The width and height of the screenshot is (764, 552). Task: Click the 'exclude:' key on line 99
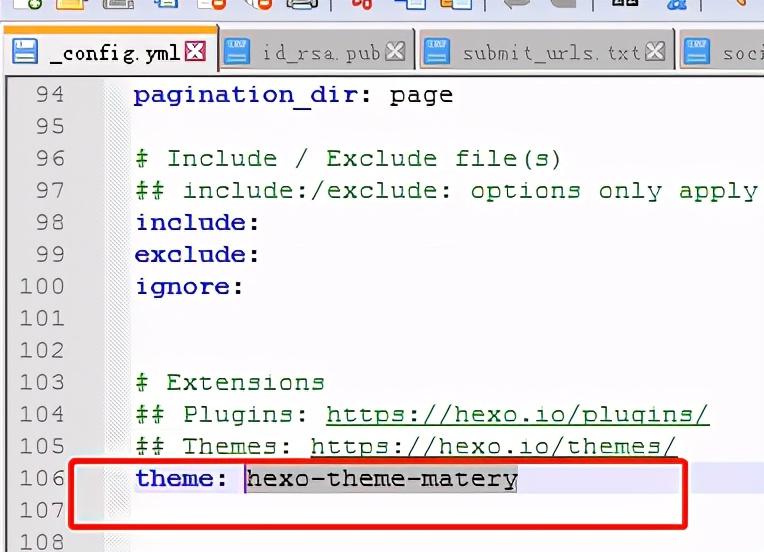(197, 254)
